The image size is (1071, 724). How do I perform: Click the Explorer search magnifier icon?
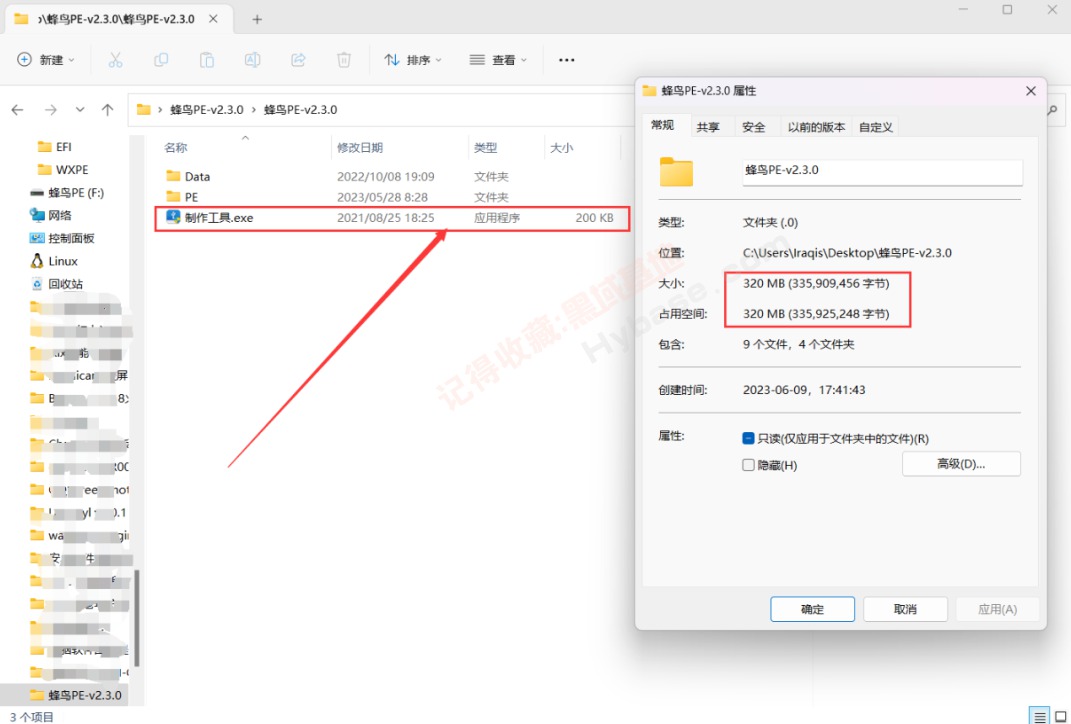[1053, 110]
